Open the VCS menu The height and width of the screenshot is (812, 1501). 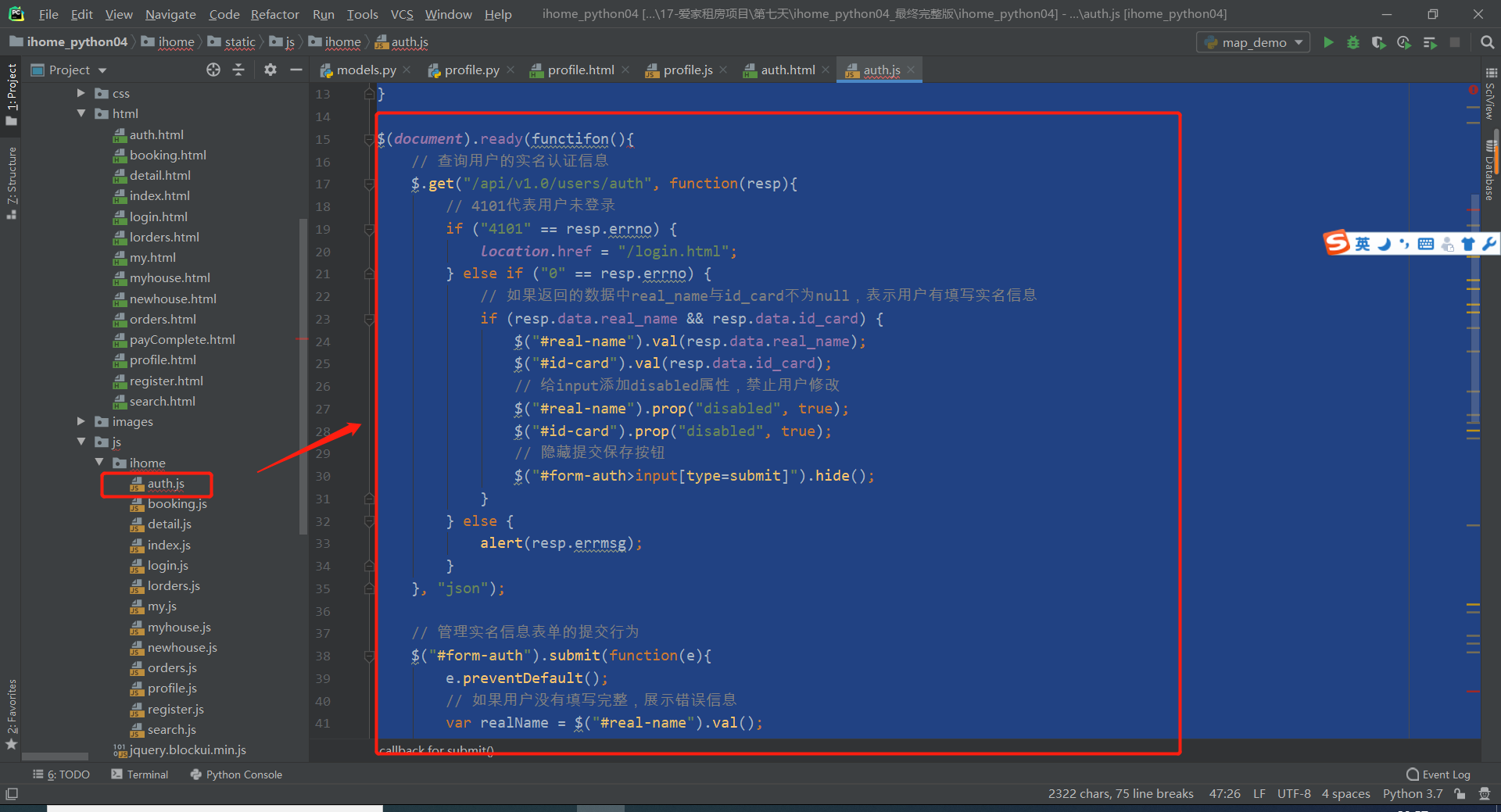pos(402,14)
